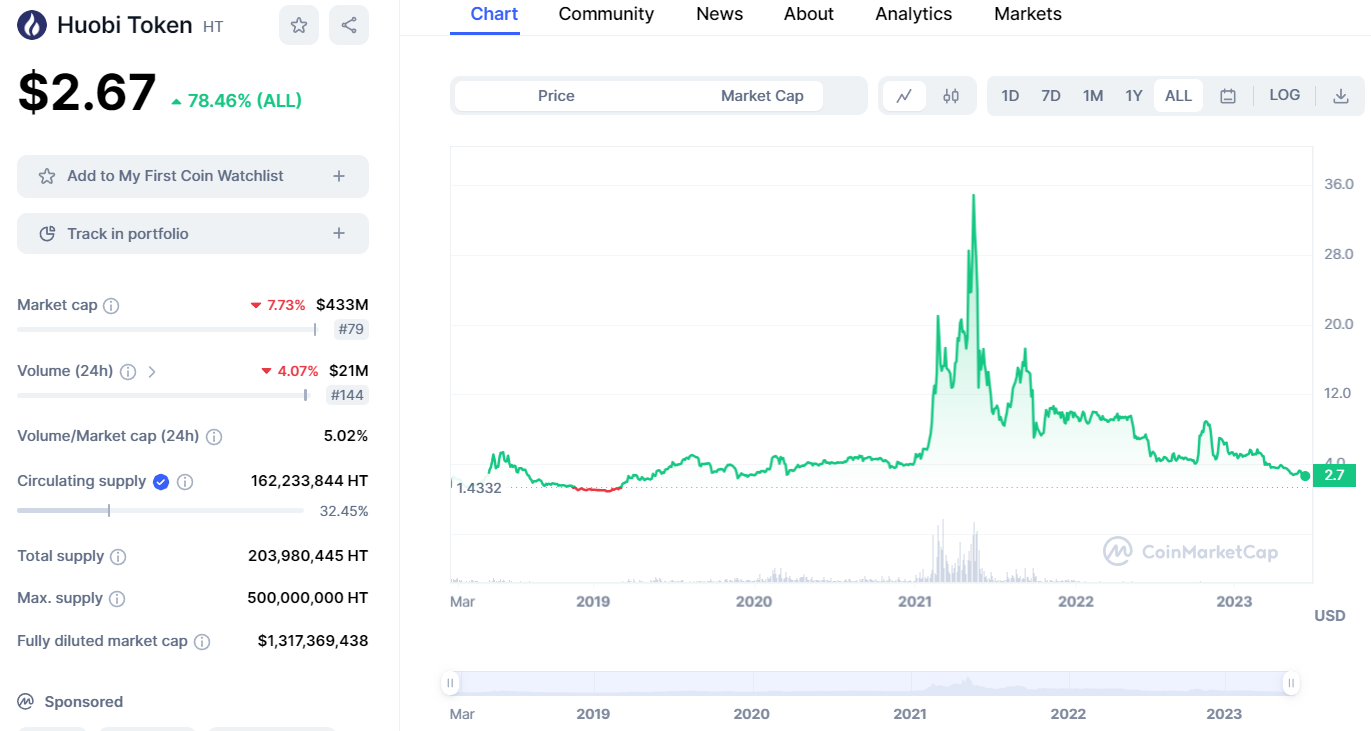Viewport: 1371px width, 731px height.
Task: Click the #144 volume rank badge
Action: 347,395
